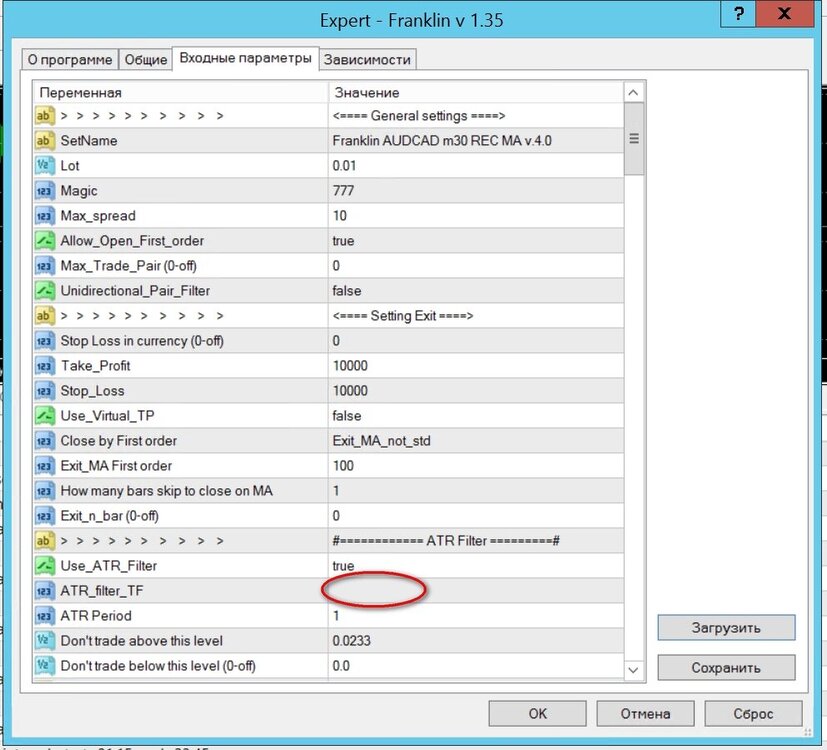Edit the Max_spread value 10
The height and width of the screenshot is (750, 827).
pyautogui.click(x=475, y=216)
